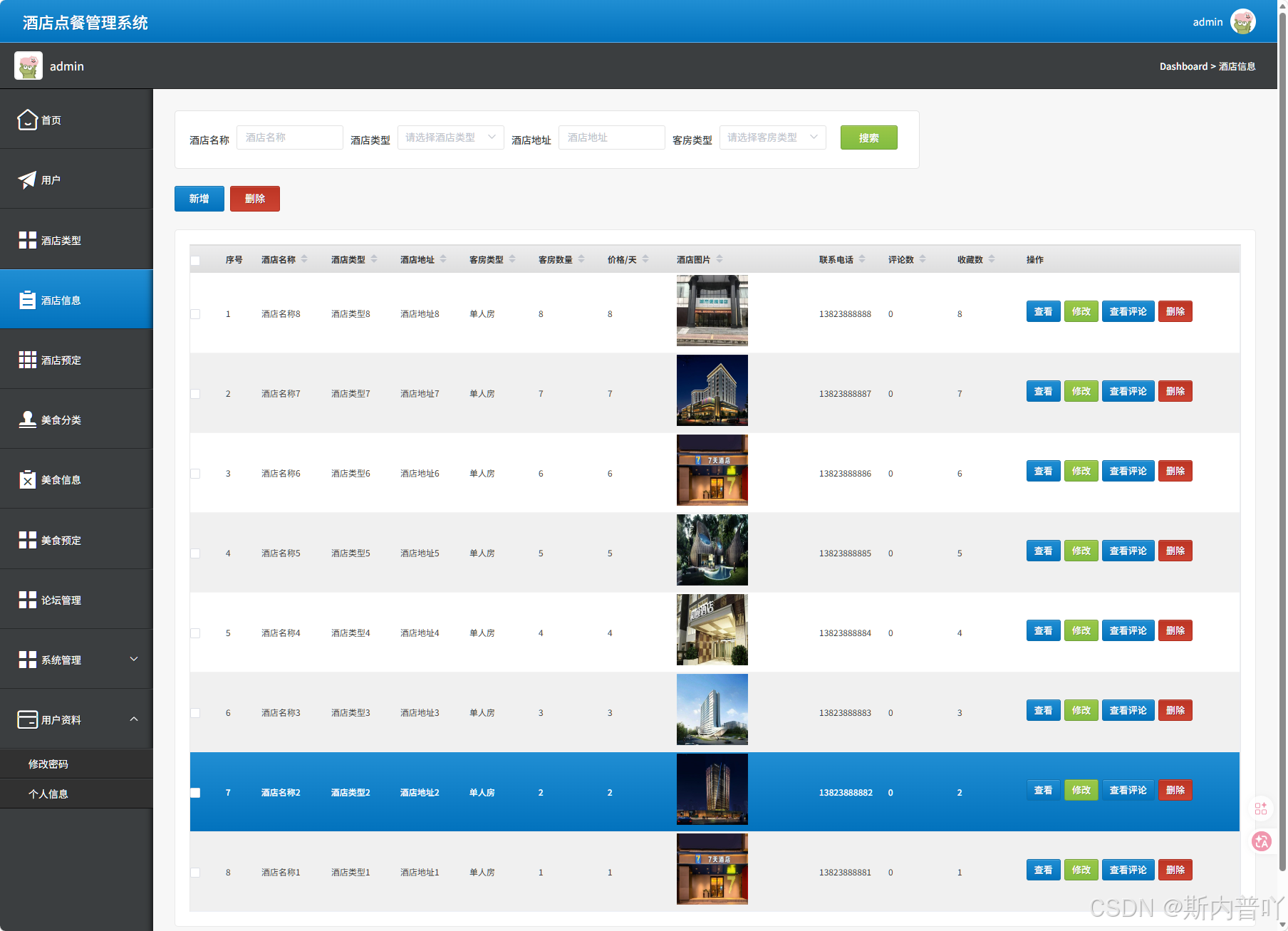Image resolution: width=1288 pixels, height=931 pixels.
Task: Click the 酒店名称 search input field
Action: pos(289,137)
